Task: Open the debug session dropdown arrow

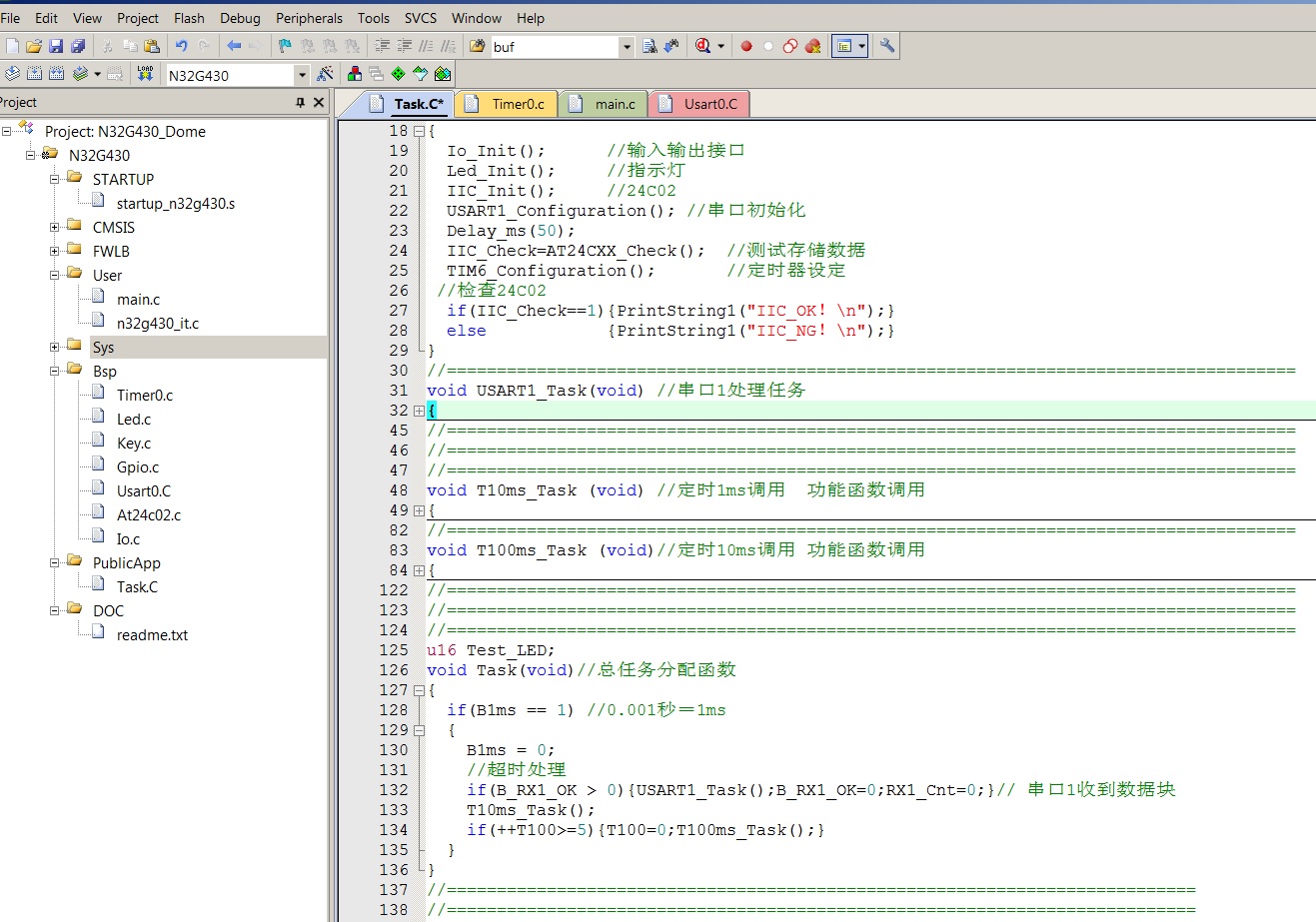Action: click(x=720, y=46)
